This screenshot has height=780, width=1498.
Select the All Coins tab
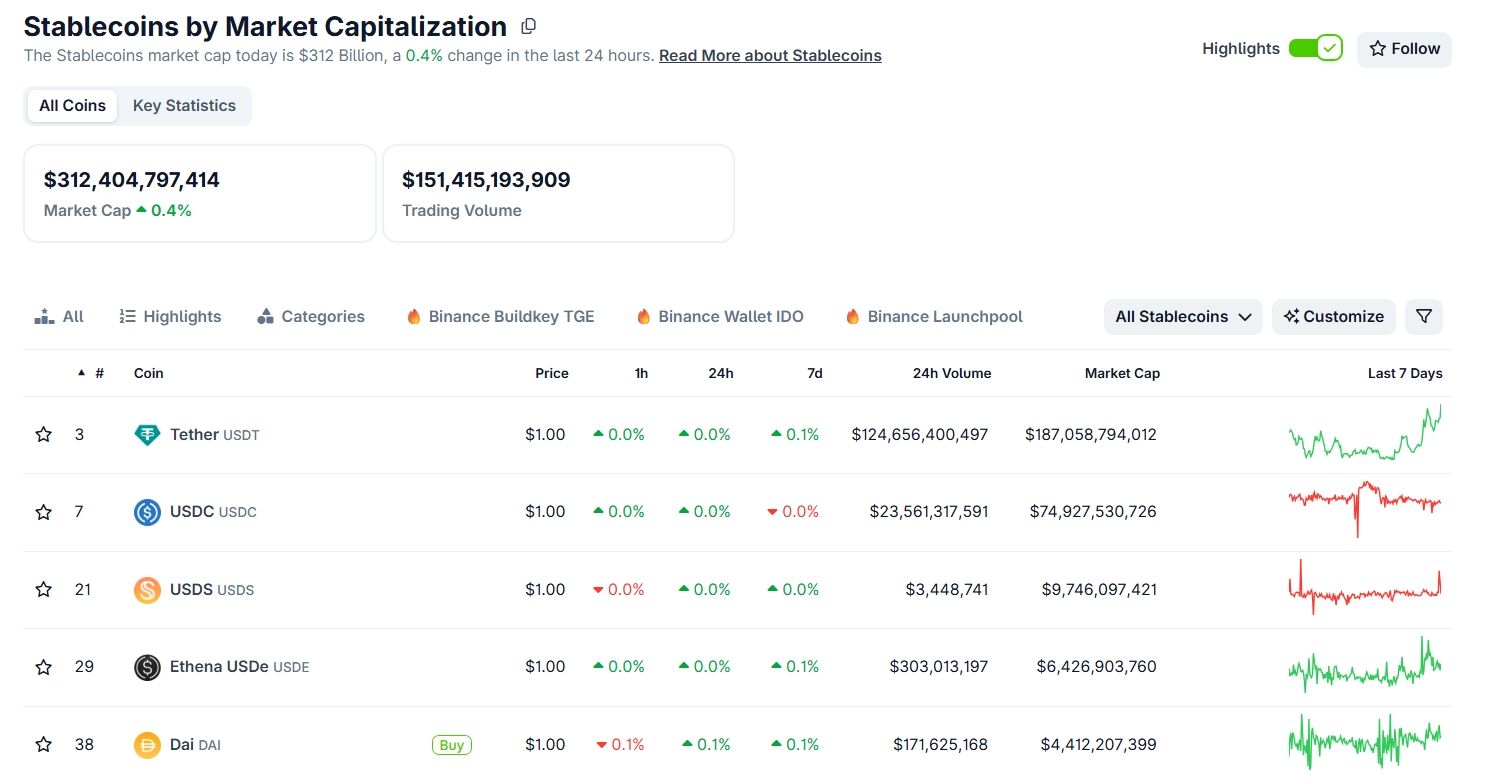coord(71,105)
